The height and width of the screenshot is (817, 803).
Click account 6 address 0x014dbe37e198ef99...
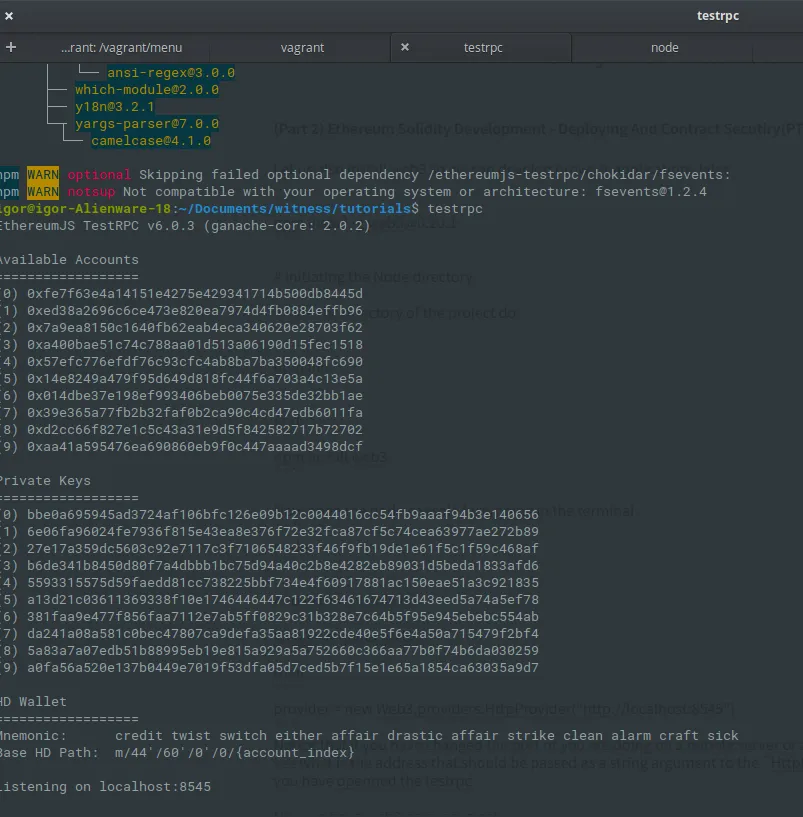pos(195,396)
